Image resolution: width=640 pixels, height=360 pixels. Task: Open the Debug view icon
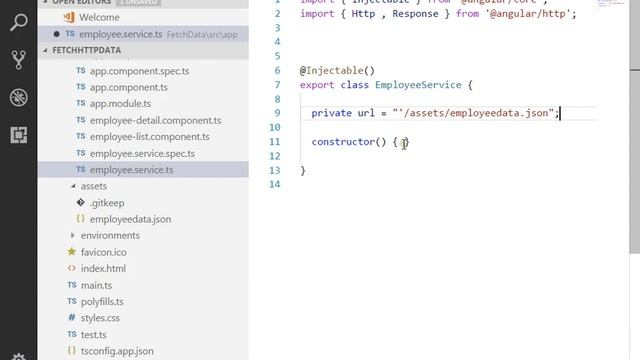click(x=18, y=97)
